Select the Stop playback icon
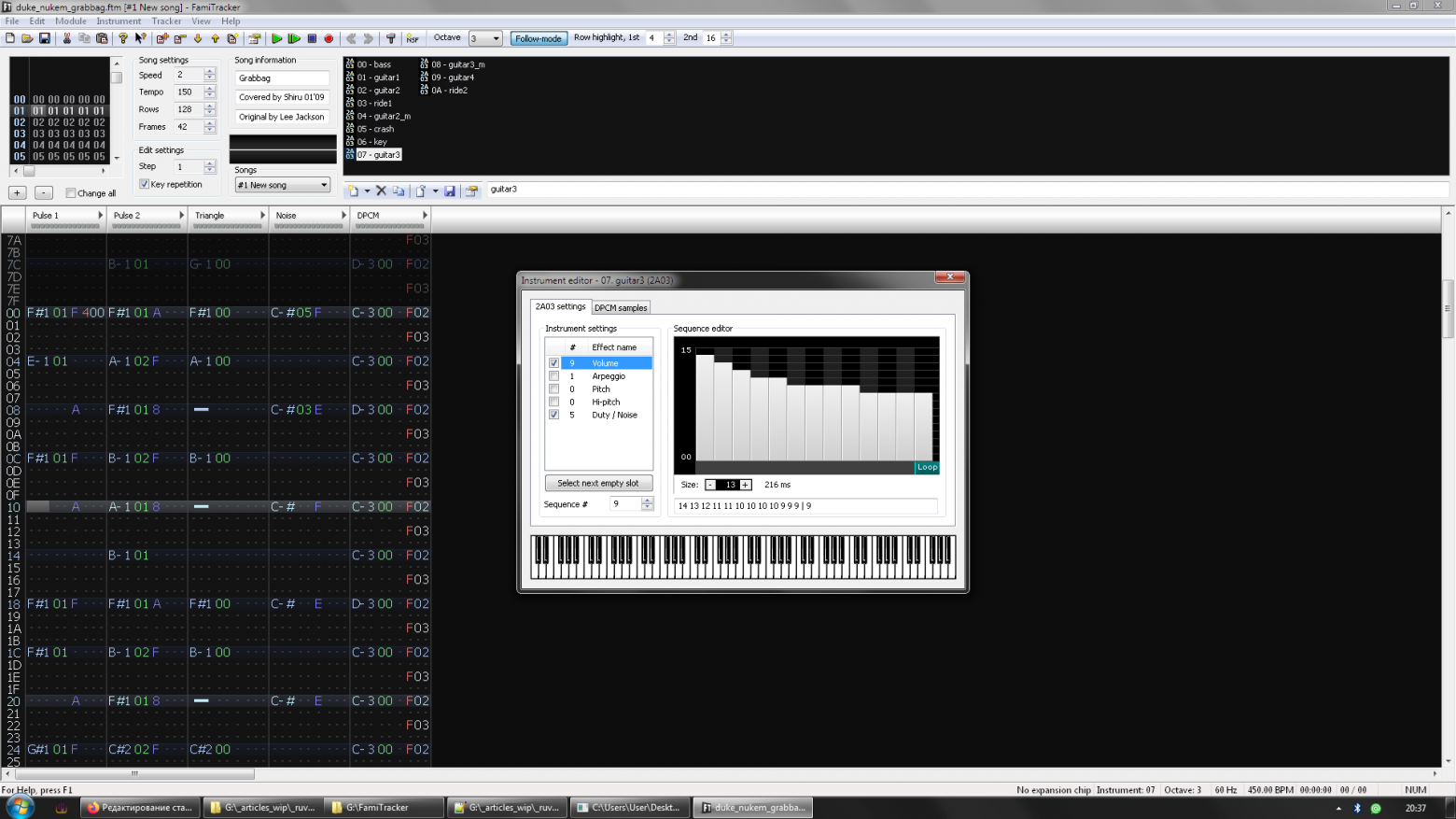This screenshot has width=1456, height=819. (312, 38)
